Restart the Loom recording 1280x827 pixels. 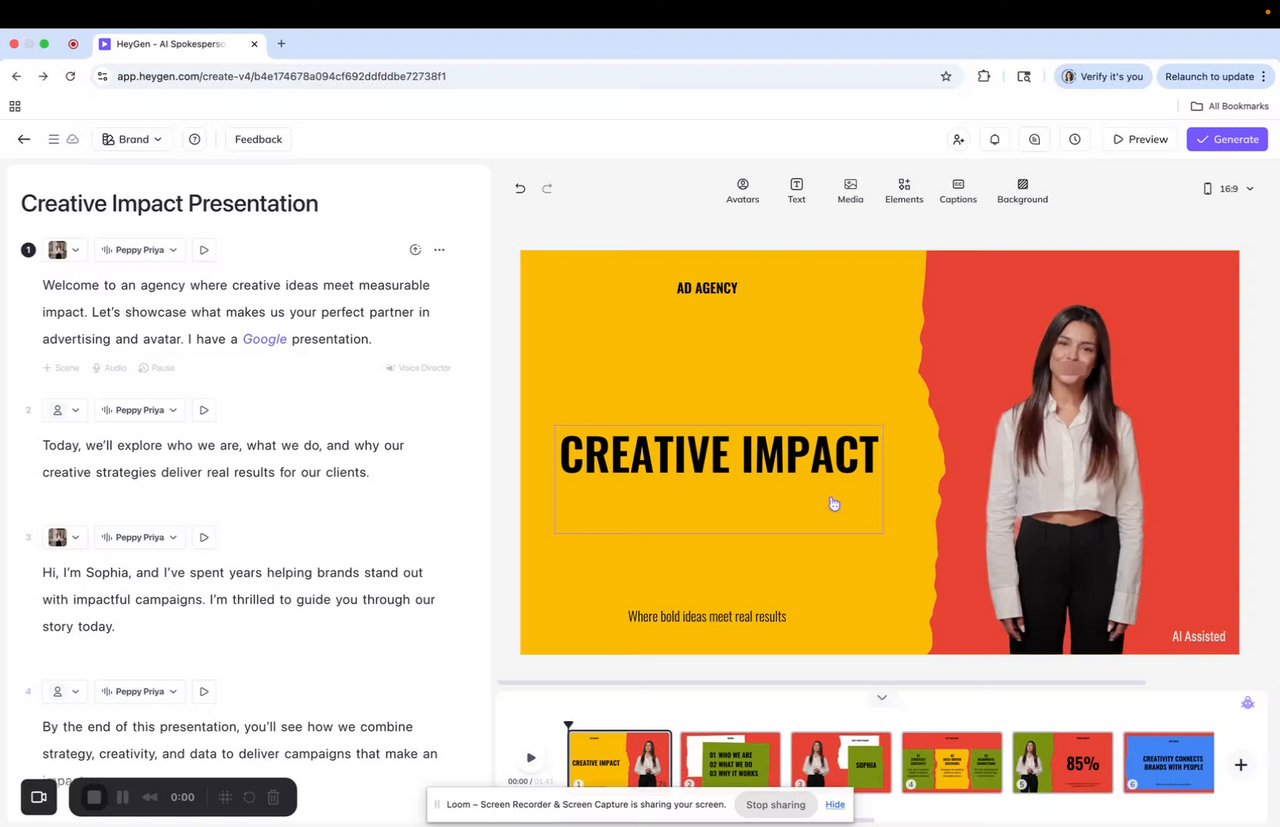pyautogui.click(x=249, y=797)
